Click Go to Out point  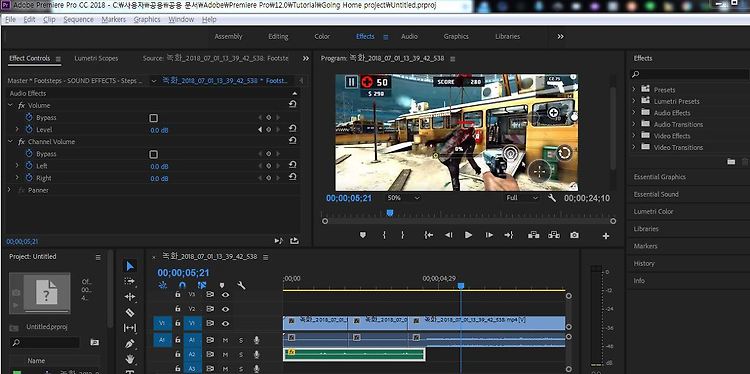(x=508, y=235)
